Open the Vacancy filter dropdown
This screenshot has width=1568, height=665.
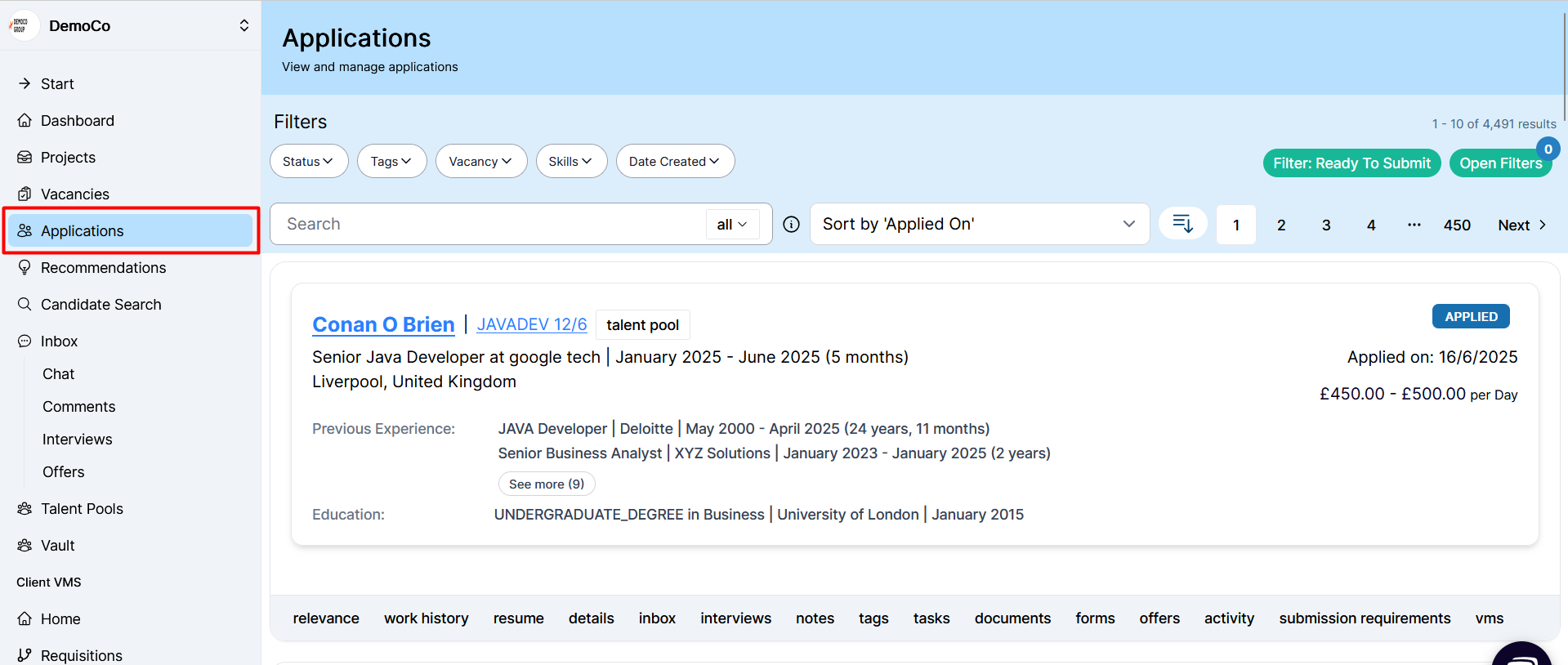point(481,161)
